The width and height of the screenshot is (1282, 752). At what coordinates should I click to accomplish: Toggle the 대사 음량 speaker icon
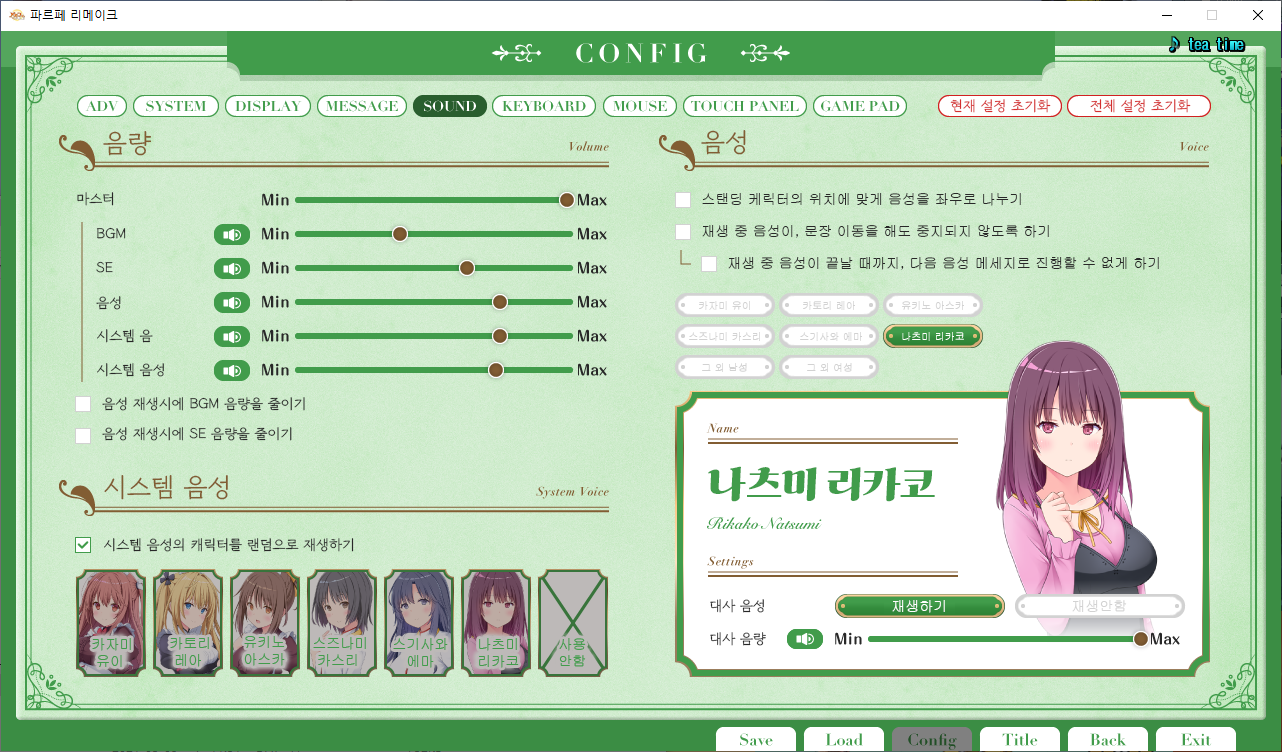tap(805, 639)
